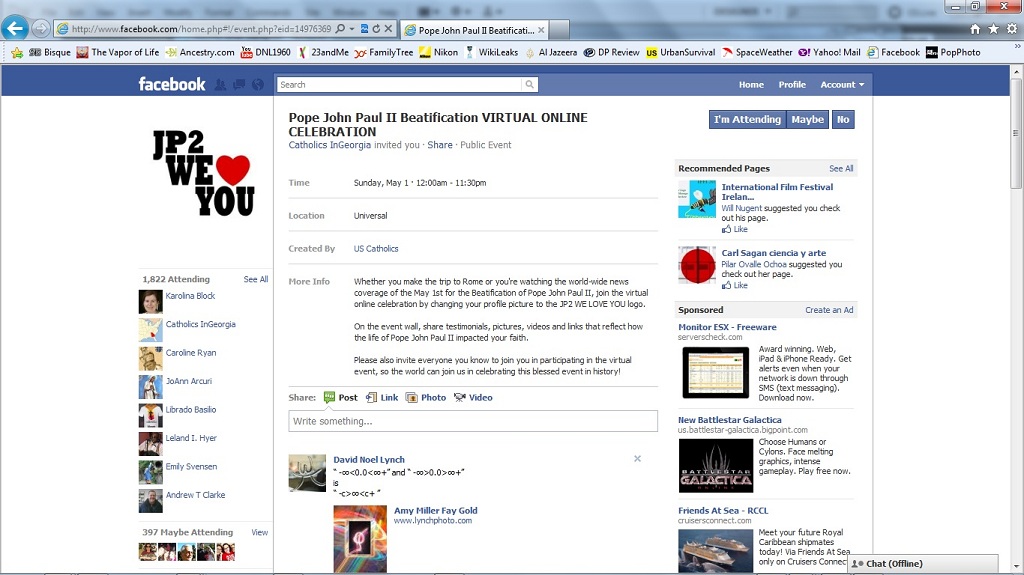Select the Pope John Paul II Beatification tab
This screenshot has height=575, width=1024.
(475, 30)
